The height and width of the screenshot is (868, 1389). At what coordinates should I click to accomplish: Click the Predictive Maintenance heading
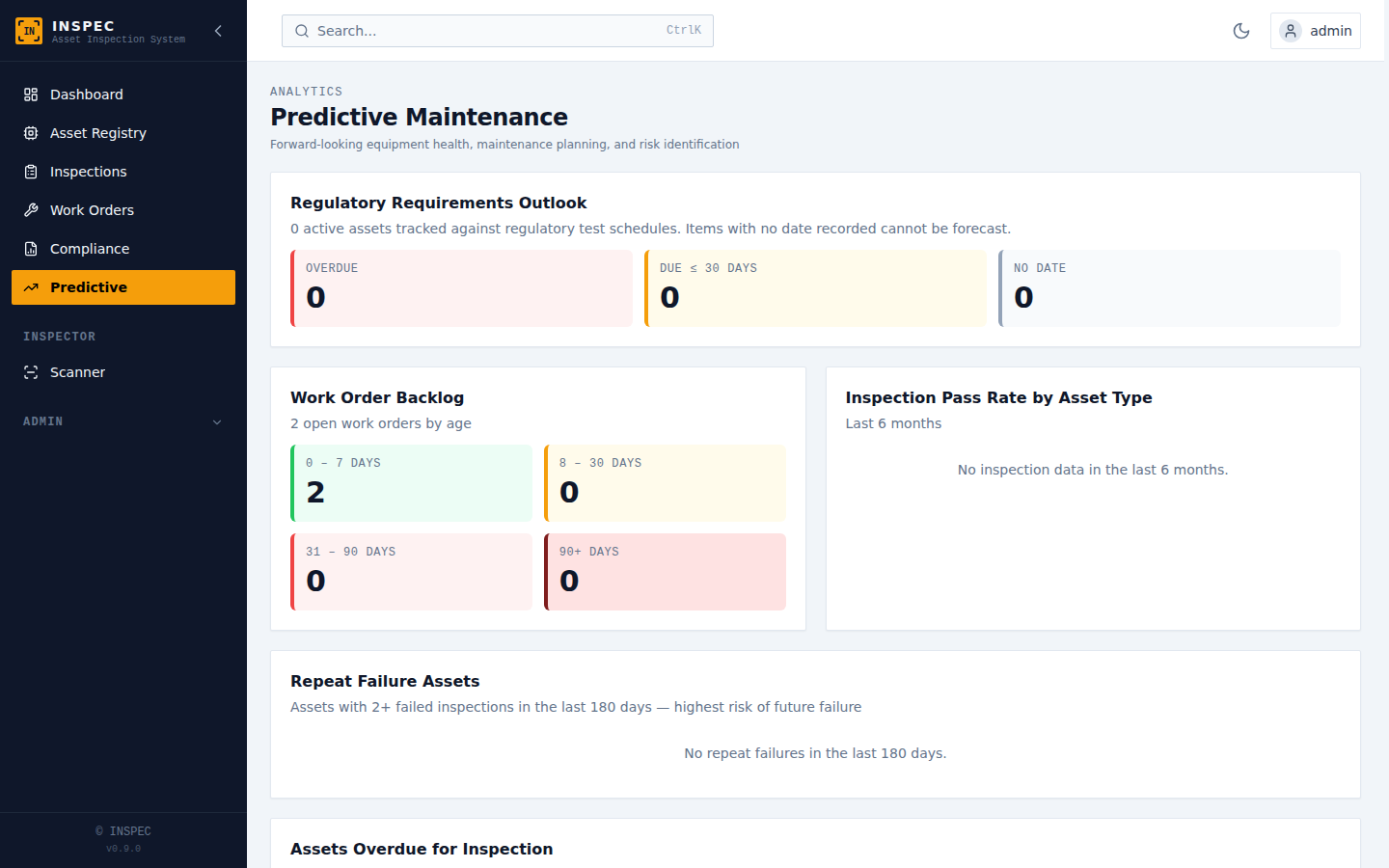pos(419,117)
